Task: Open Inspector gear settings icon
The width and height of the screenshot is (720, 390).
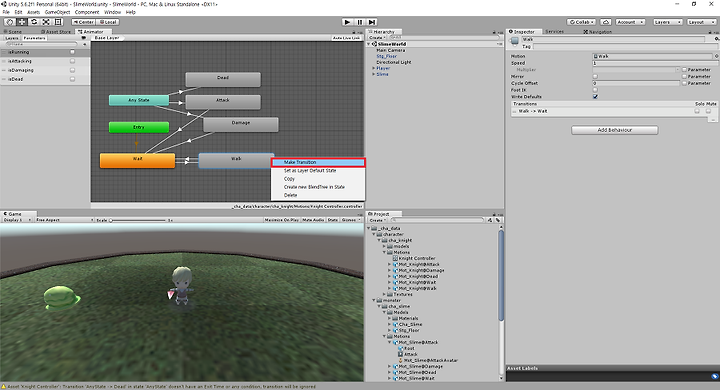Action: pos(716,39)
